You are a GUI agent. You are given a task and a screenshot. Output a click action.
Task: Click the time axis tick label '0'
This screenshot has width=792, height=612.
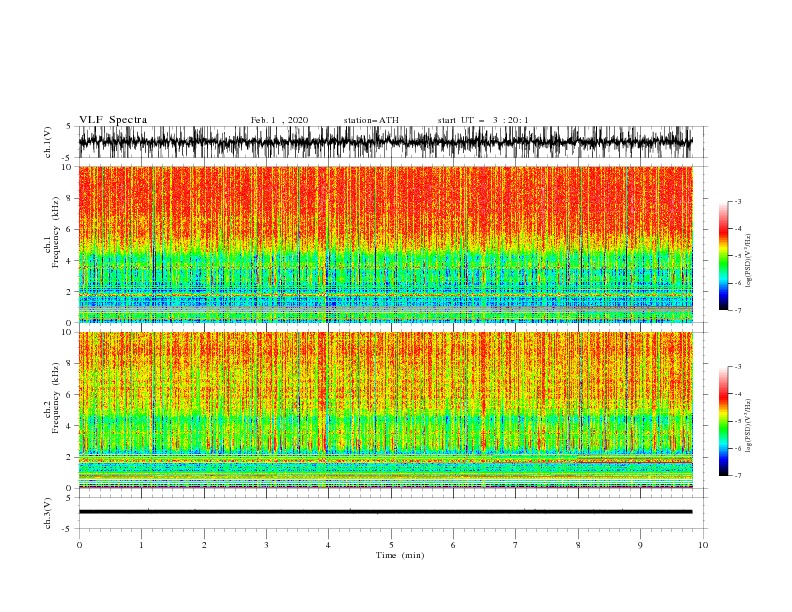(x=79, y=545)
